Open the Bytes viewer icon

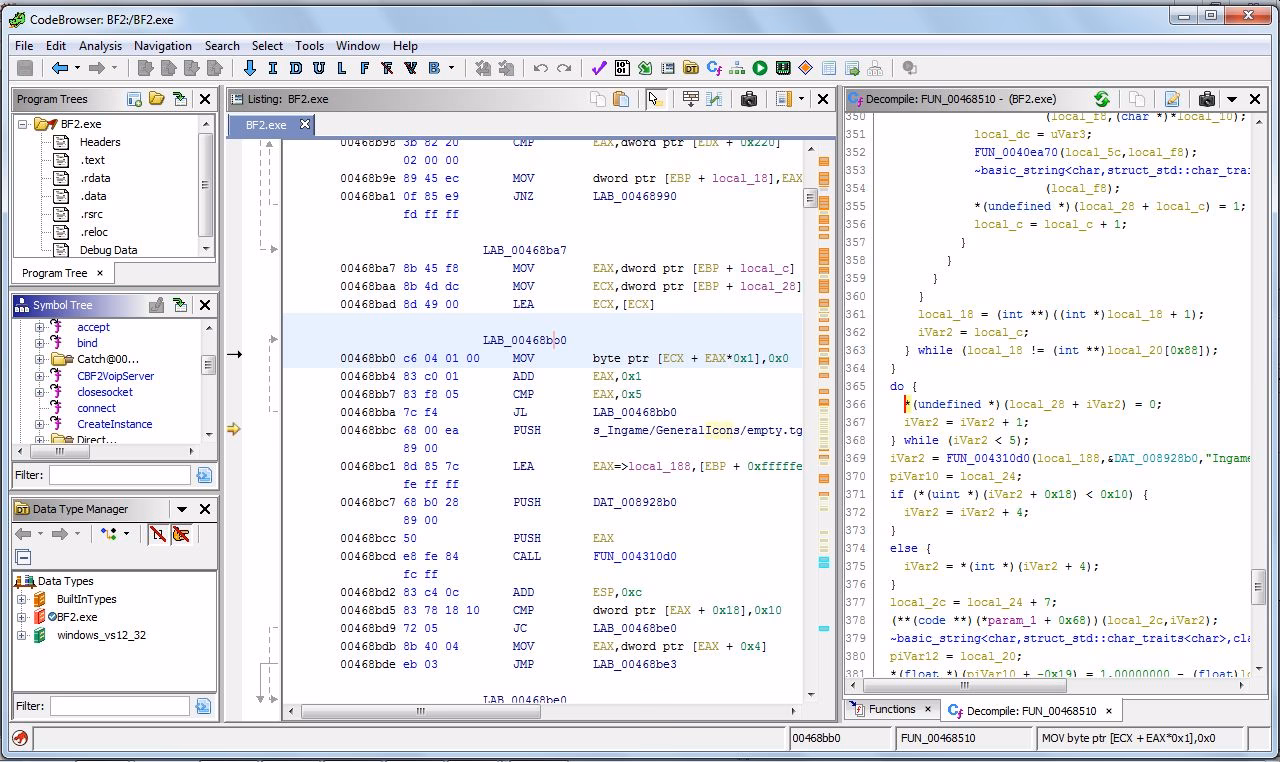622,68
